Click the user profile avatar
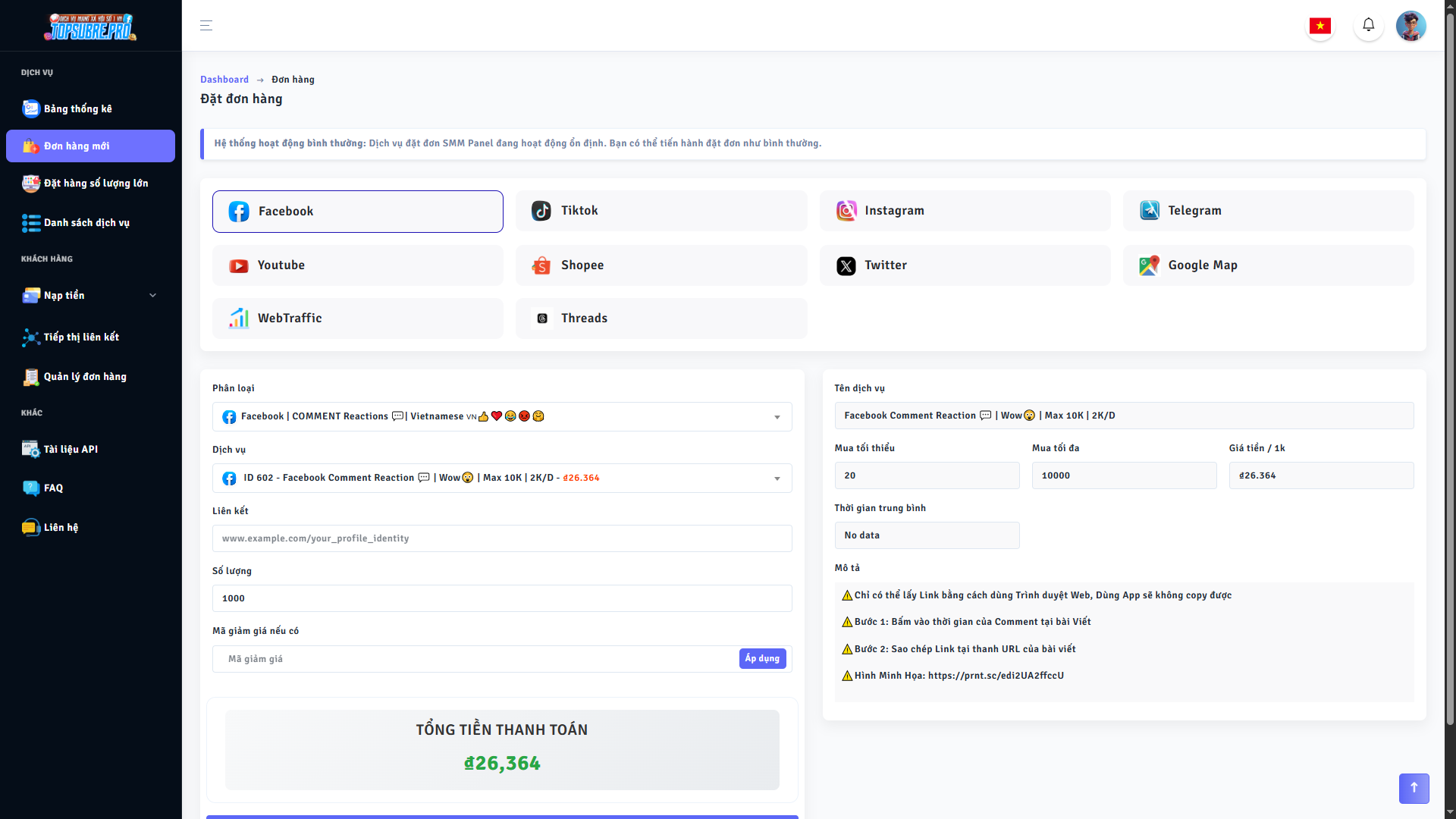 (1411, 25)
